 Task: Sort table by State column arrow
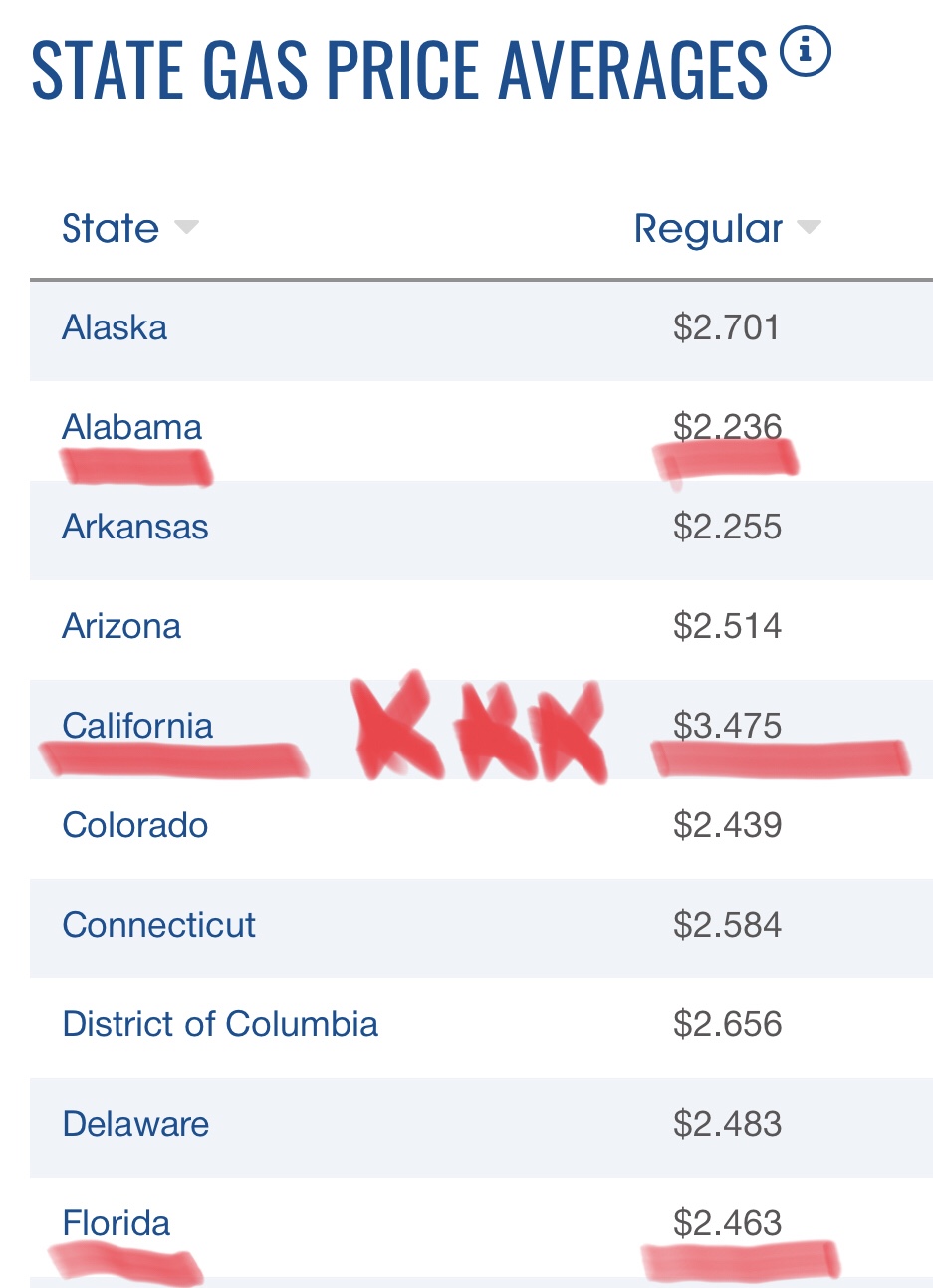186,228
